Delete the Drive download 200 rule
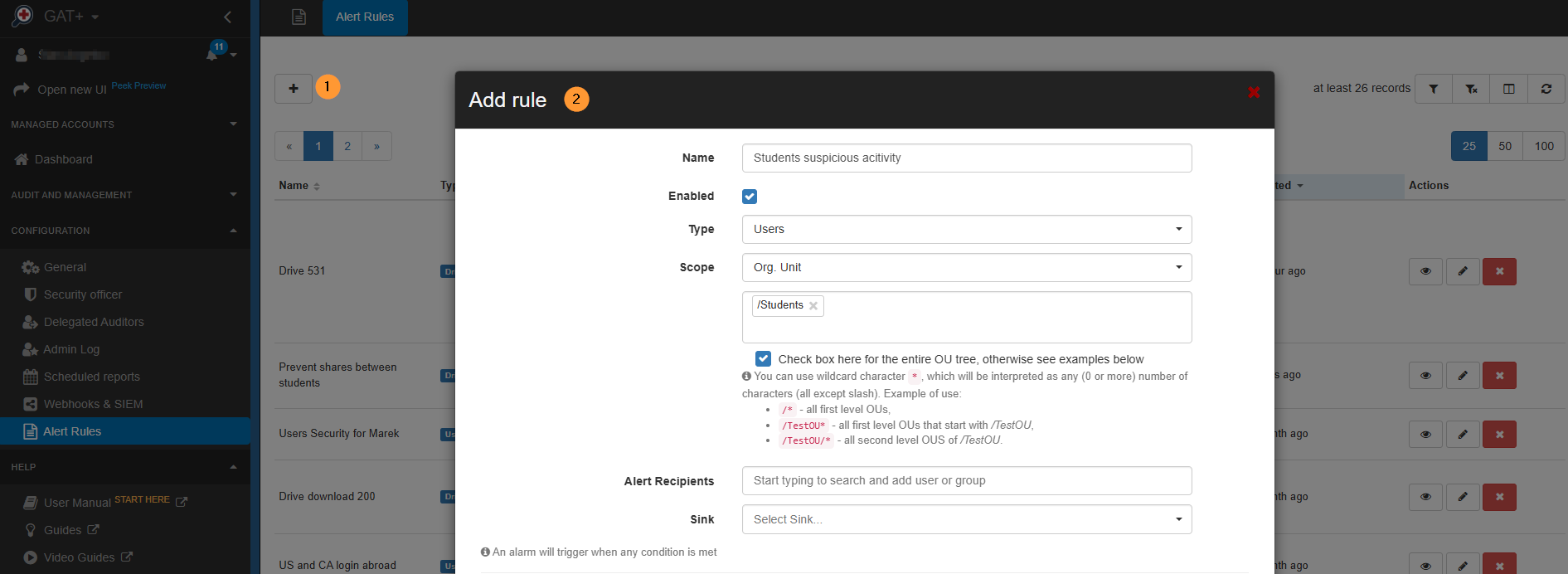The image size is (1568, 574). 1499,497
